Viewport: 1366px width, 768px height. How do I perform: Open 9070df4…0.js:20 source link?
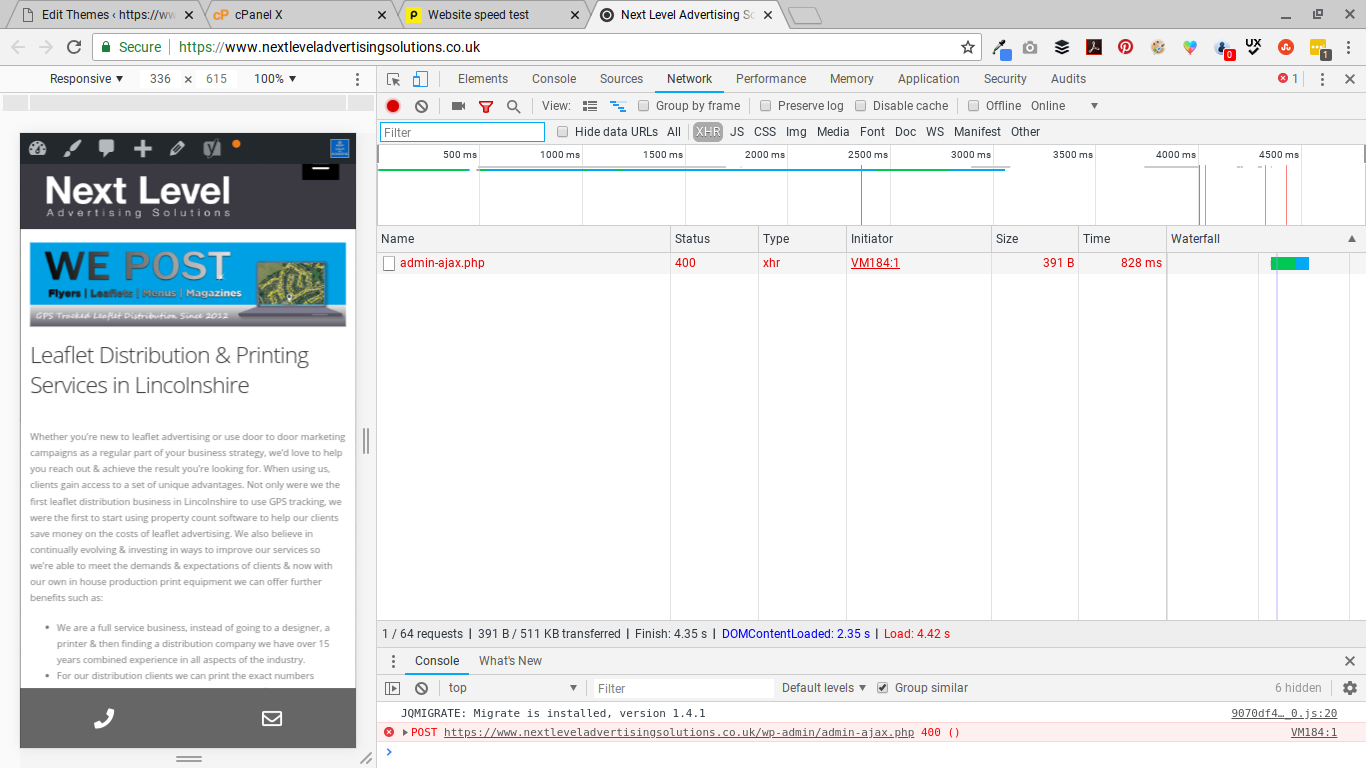pos(1284,714)
